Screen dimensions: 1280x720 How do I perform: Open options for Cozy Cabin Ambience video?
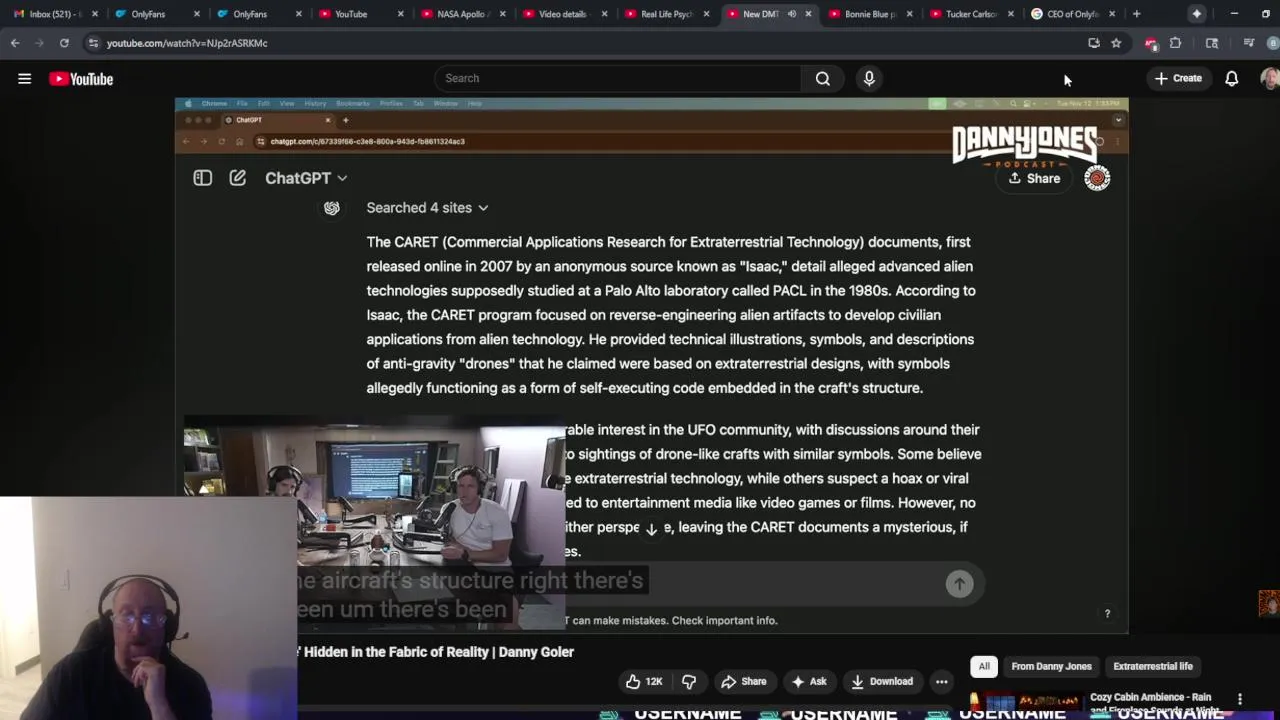[x=1240, y=699]
